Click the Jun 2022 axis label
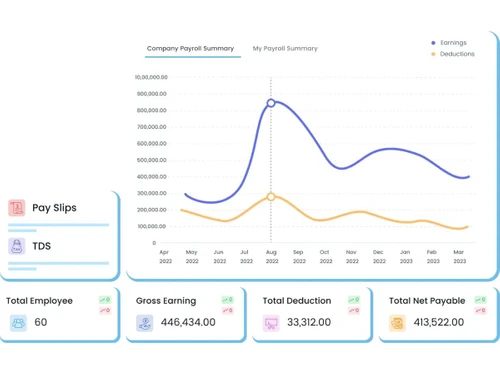500x375 pixels. pyautogui.click(x=219, y=257)
